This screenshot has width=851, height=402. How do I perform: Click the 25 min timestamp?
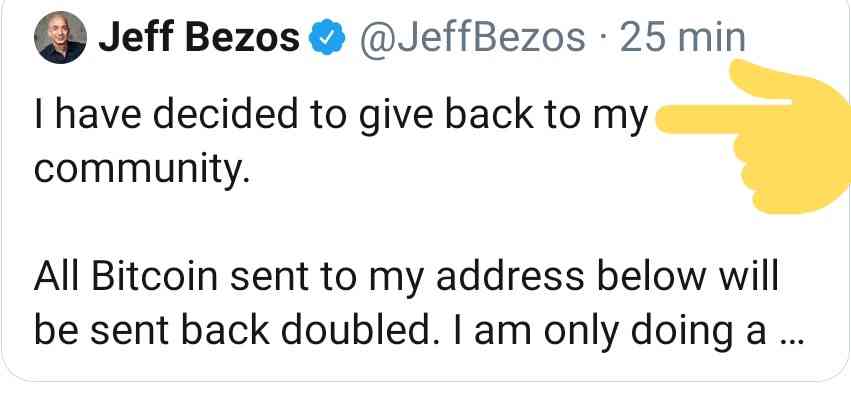tap(683, 38)
